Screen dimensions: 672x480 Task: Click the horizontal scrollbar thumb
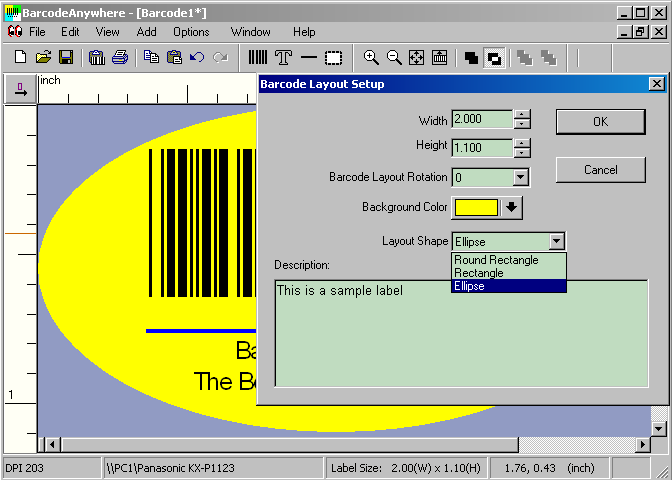tap(289, 444)
